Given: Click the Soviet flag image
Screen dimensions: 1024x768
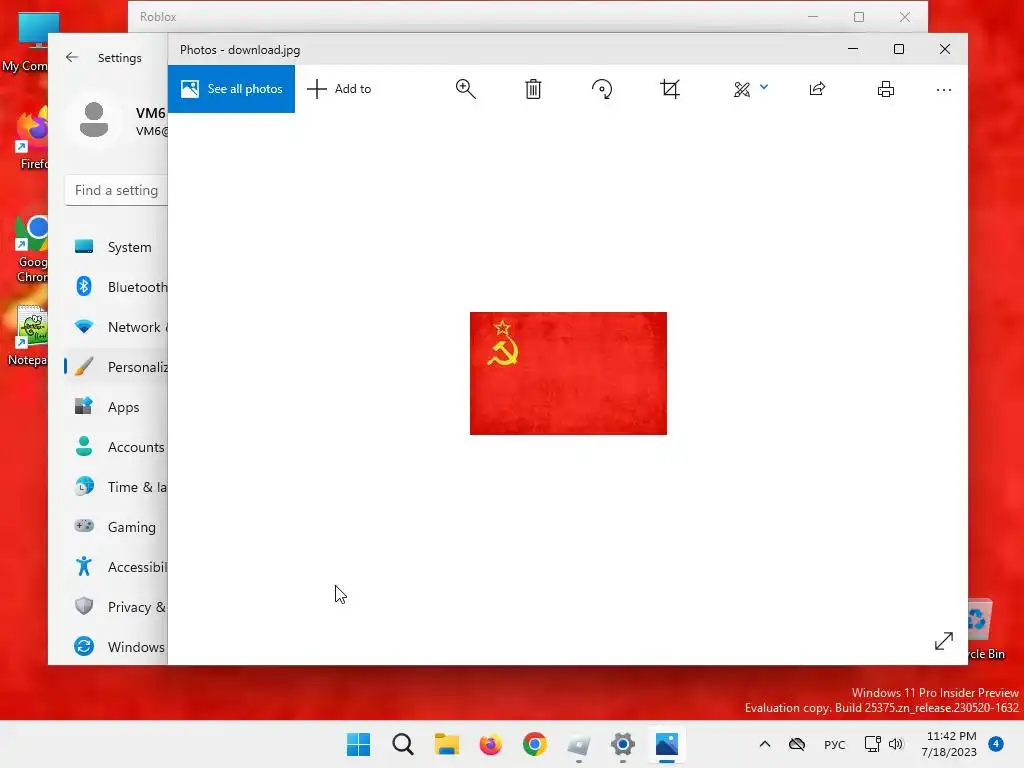Looking at the screenshot, I should [x=568, y=373].
